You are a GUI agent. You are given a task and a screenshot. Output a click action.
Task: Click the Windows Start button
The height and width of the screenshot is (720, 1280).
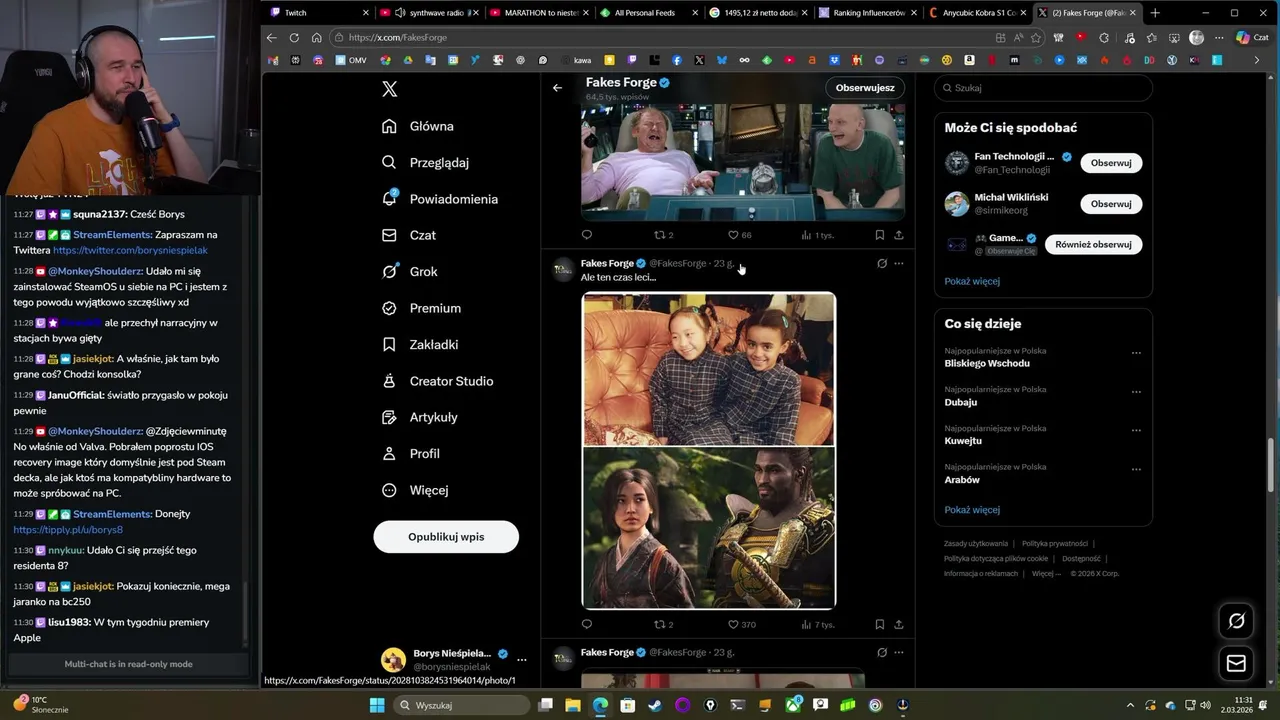377,705
